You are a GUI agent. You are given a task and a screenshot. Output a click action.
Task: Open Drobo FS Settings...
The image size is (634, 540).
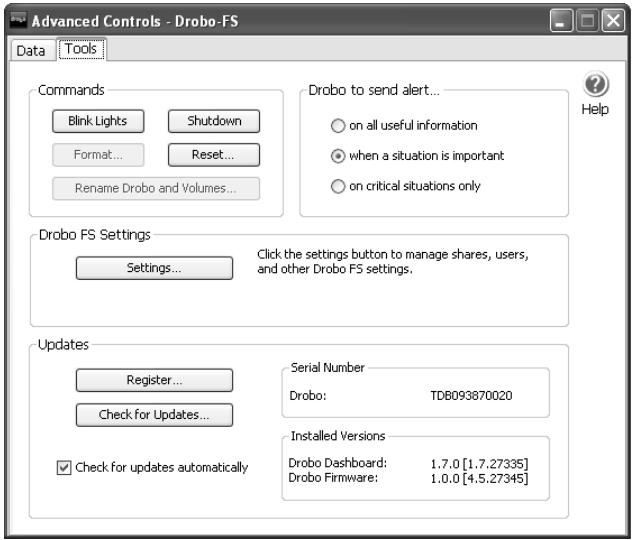154,268
